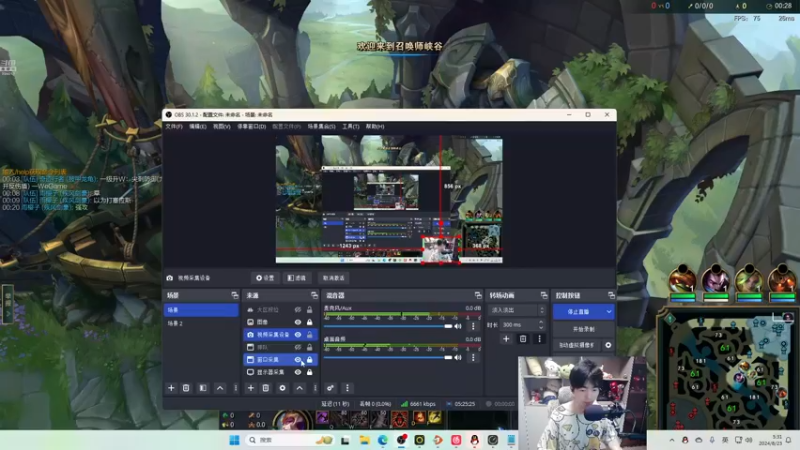Open Windows Start menu
The image size is (800, 450).
[235, 440]
